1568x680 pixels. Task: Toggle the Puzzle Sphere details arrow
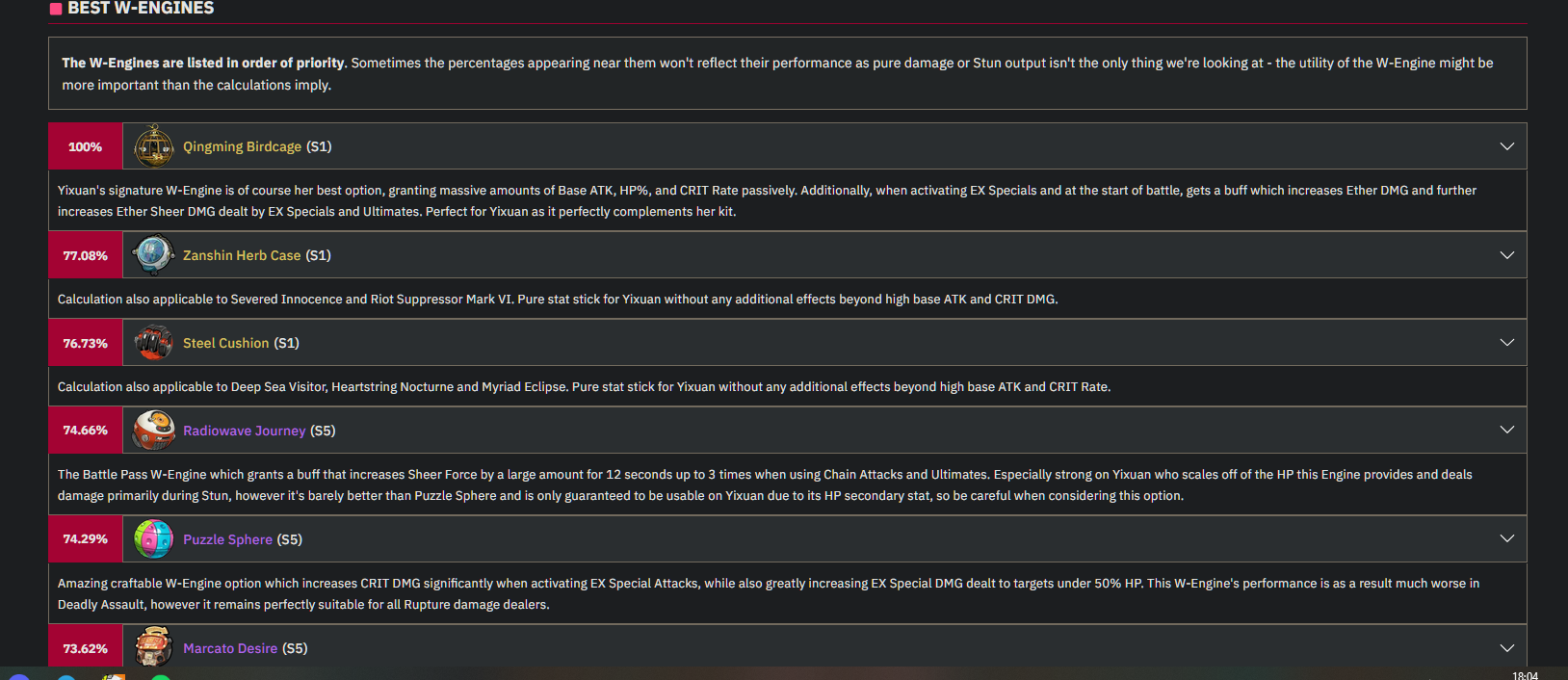coord(1507,538)
